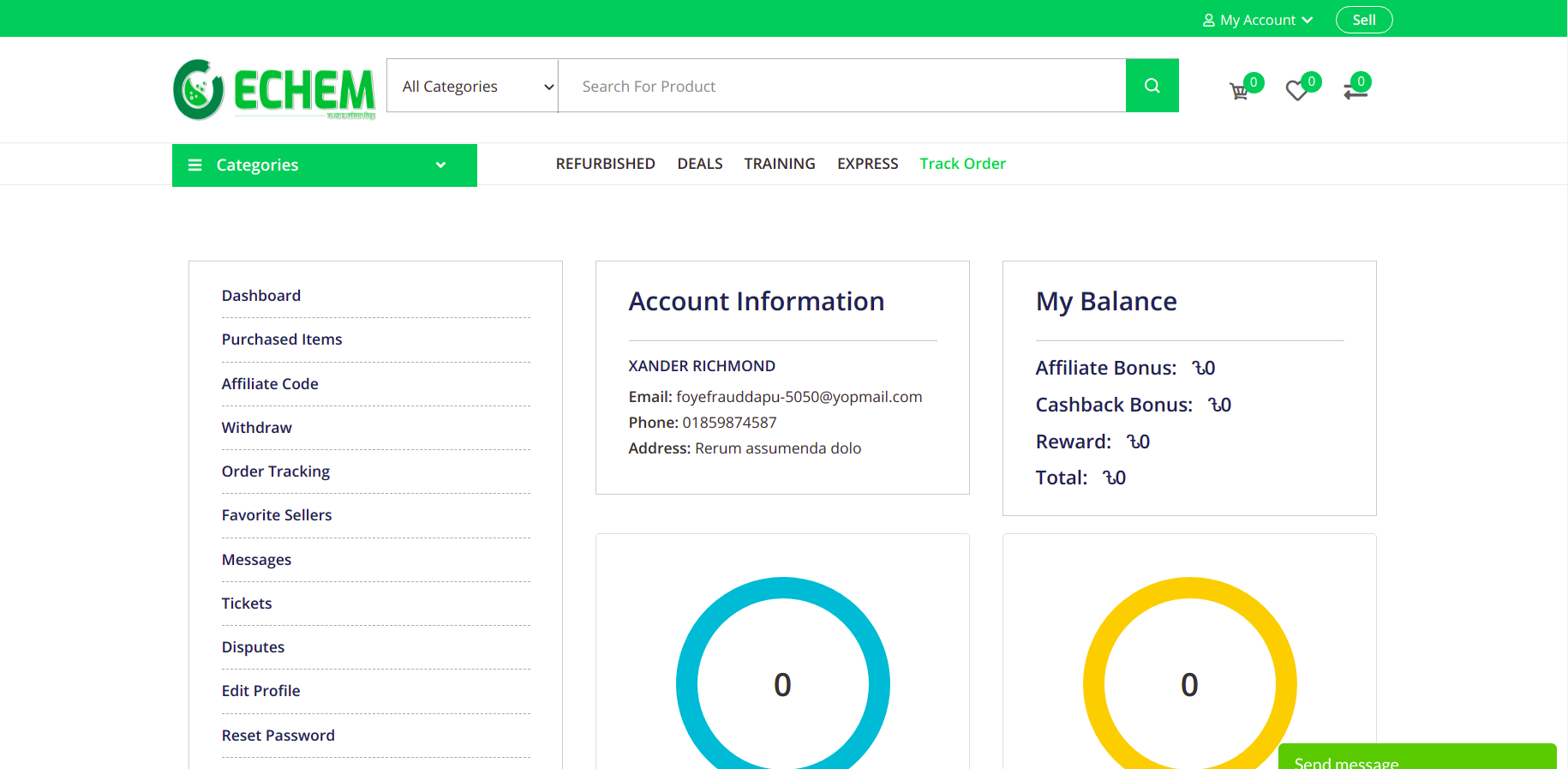Image resolution: width=1568 pixels, height=769 pixels.
Task: Open Purchased Items in sidebar
Action: click(282, 339)
